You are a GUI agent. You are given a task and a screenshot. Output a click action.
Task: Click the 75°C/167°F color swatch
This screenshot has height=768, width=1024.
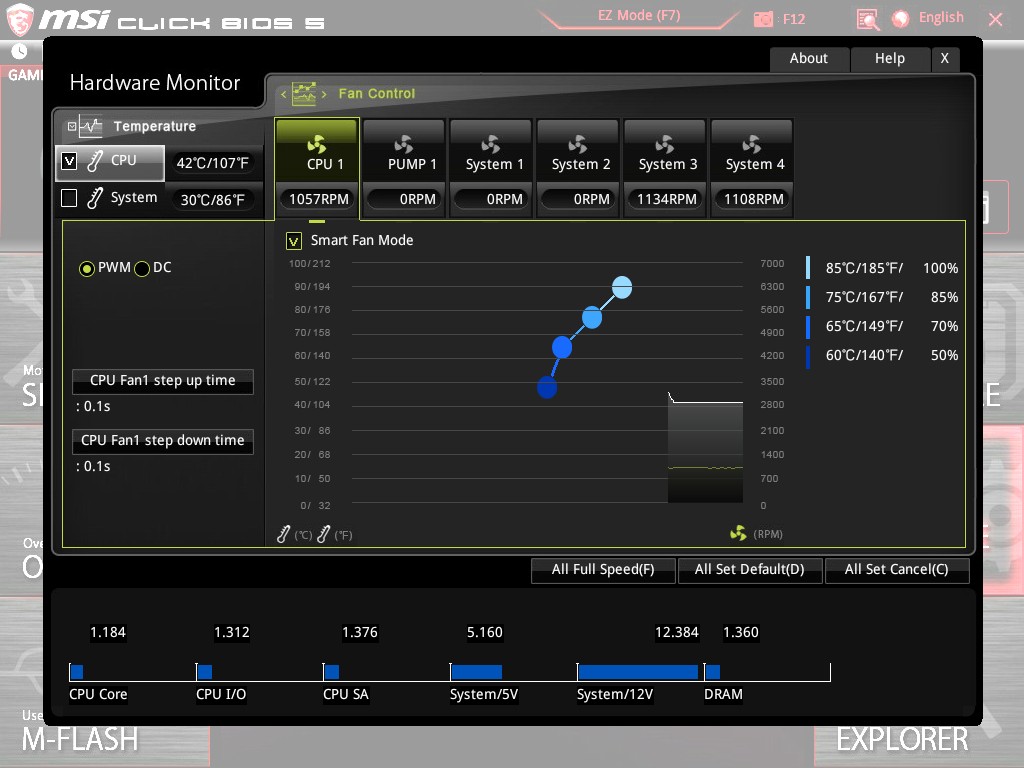808,297
